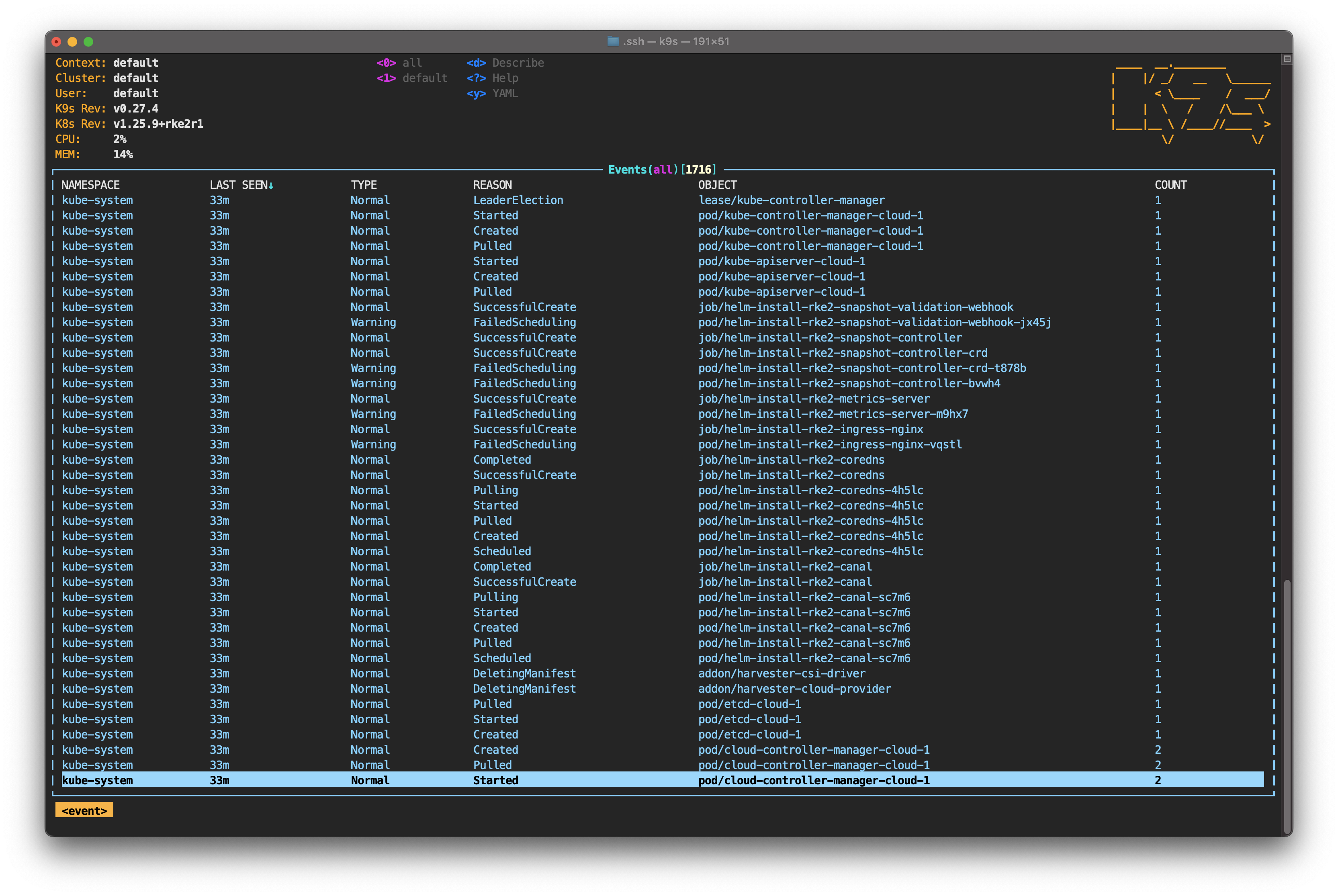
Task: Click pod/helm-install-rke2-snapshot-controller-crd-t878b object
Action: click(x=861, y=368)
